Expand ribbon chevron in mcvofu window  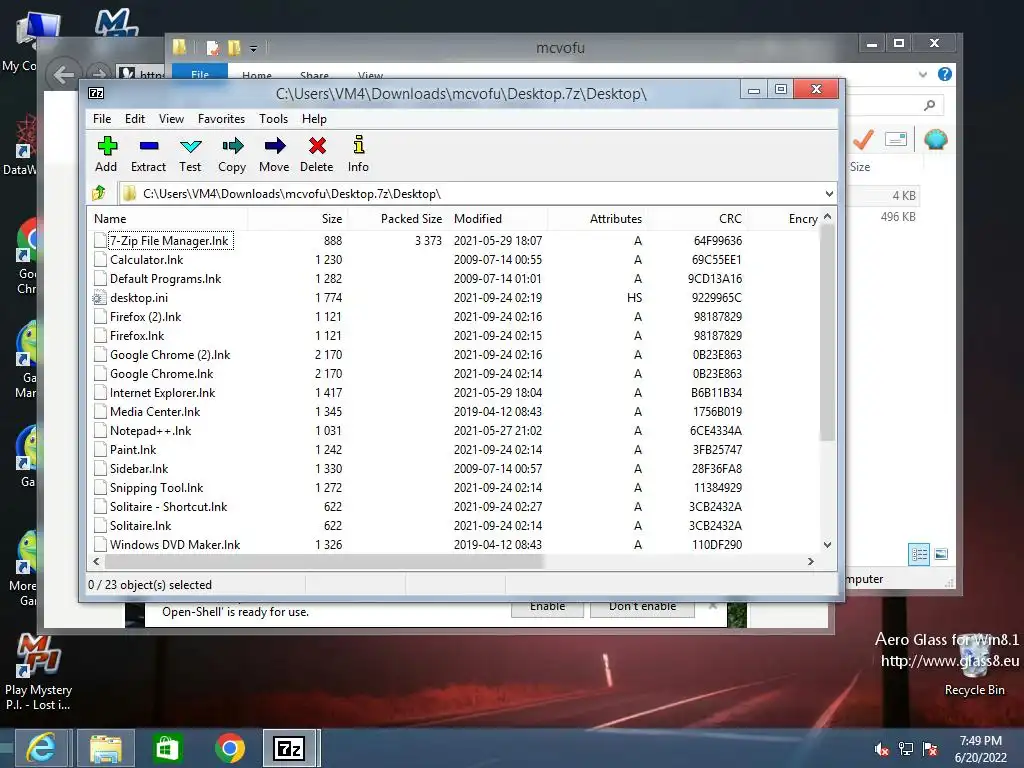[922, 74]
